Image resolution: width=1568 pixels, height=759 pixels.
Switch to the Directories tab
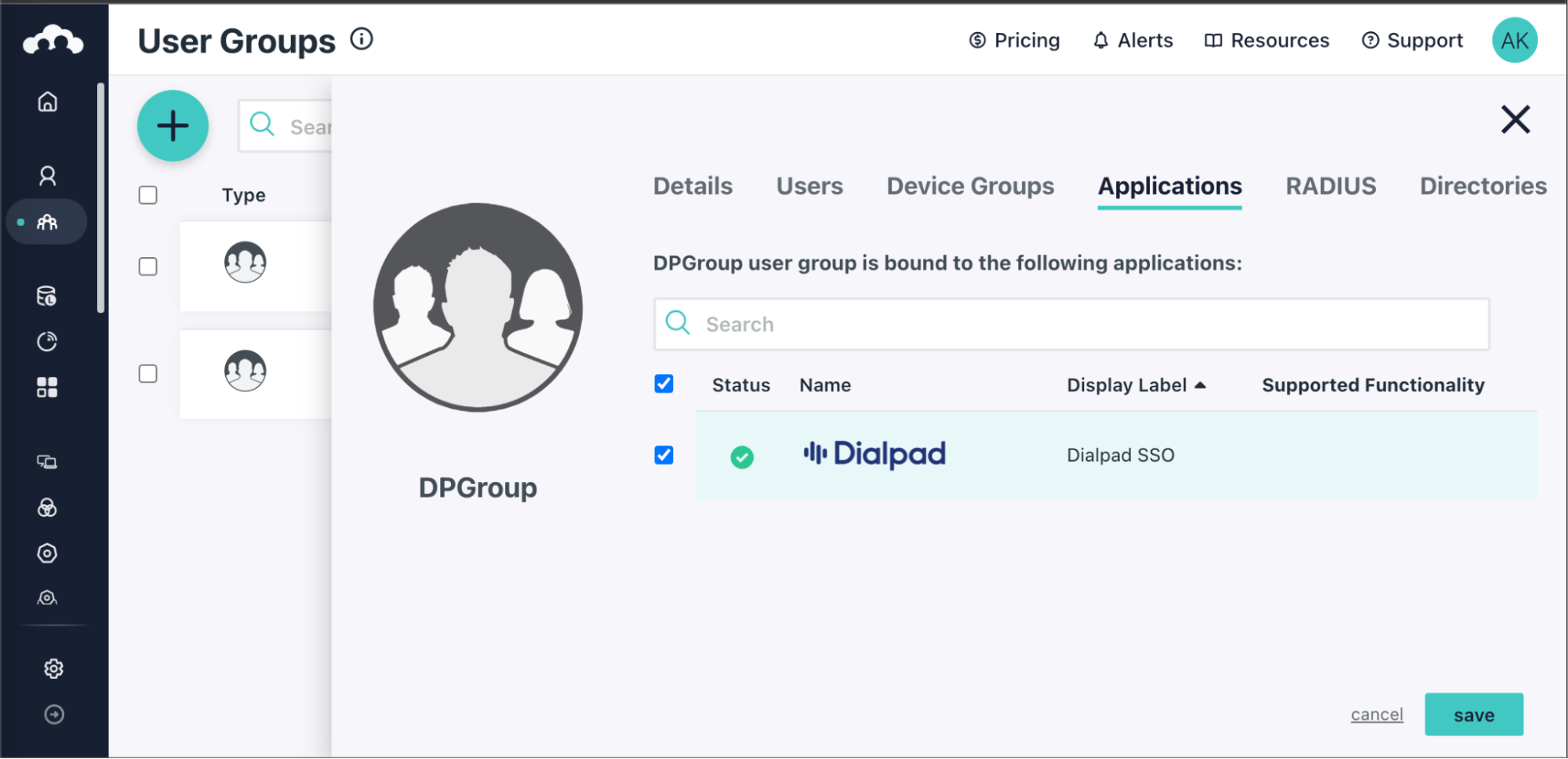pos(1483,186)
